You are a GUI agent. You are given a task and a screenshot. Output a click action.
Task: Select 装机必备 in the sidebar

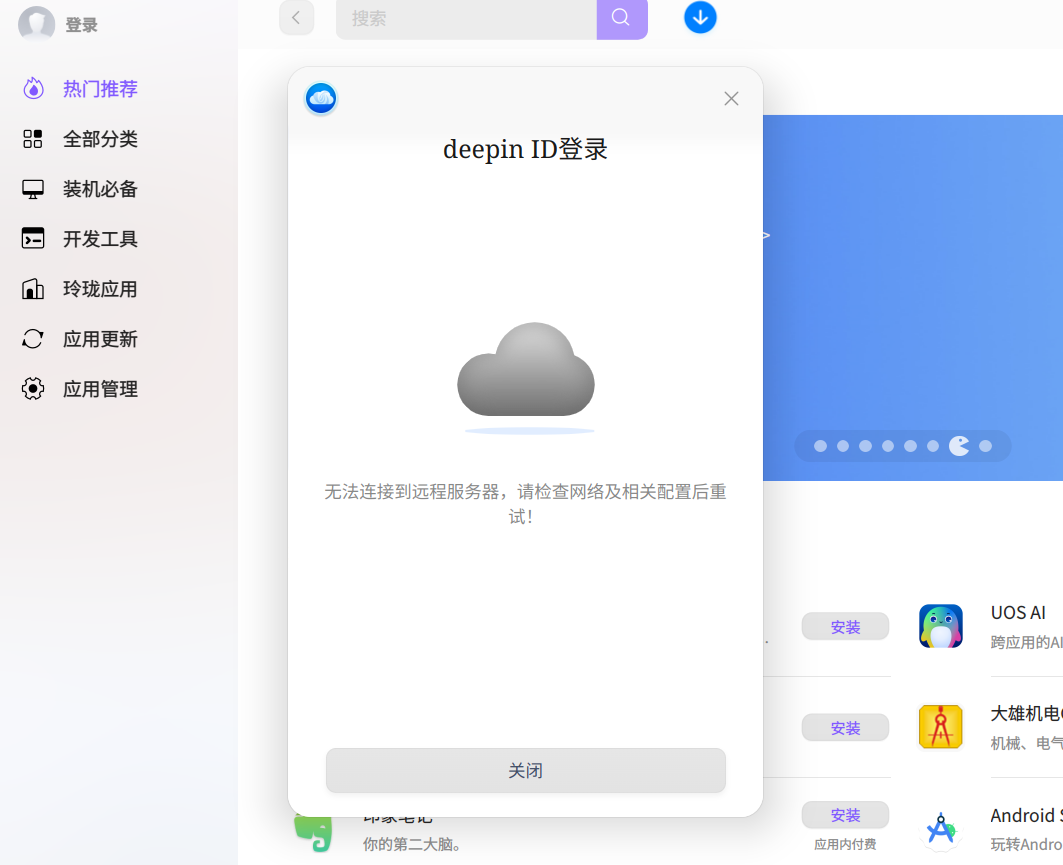tap(80, 189)
